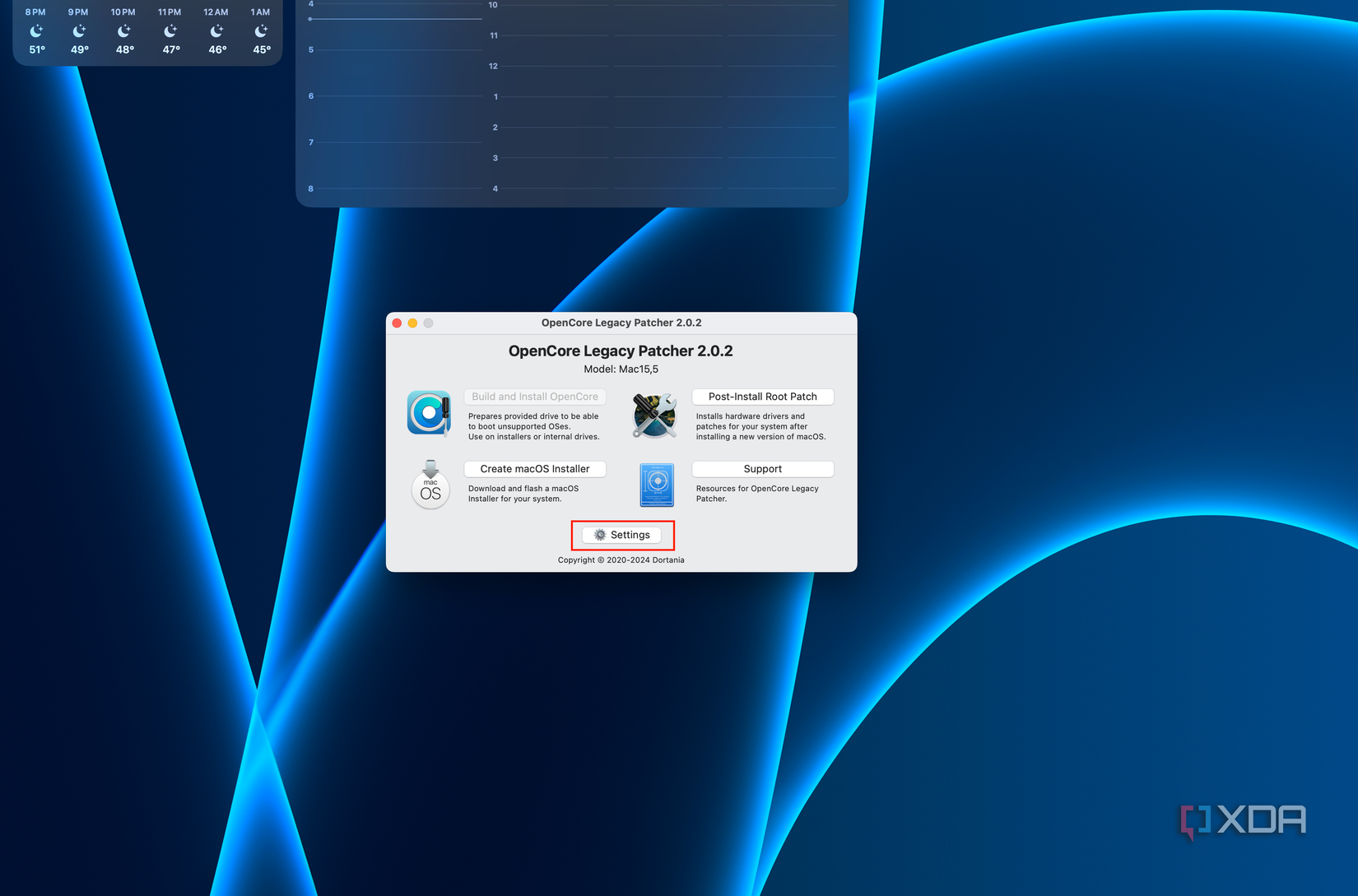Viewport: 1358px width, 896px height.
Task: Click the crossed tools Root Patch icon
Action: click(x=654, y=415)
